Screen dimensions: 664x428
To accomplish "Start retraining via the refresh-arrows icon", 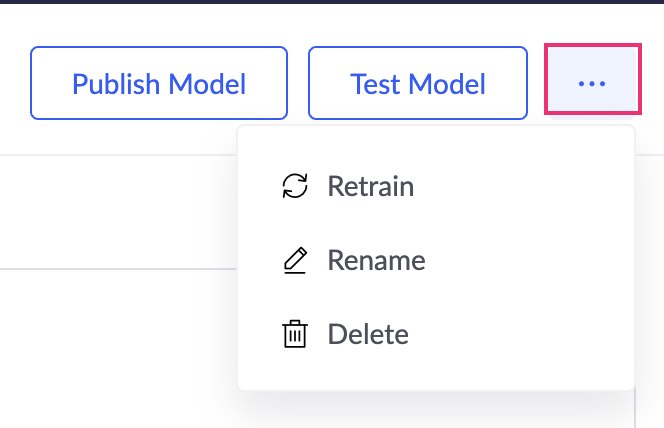I will click(295, 187).
